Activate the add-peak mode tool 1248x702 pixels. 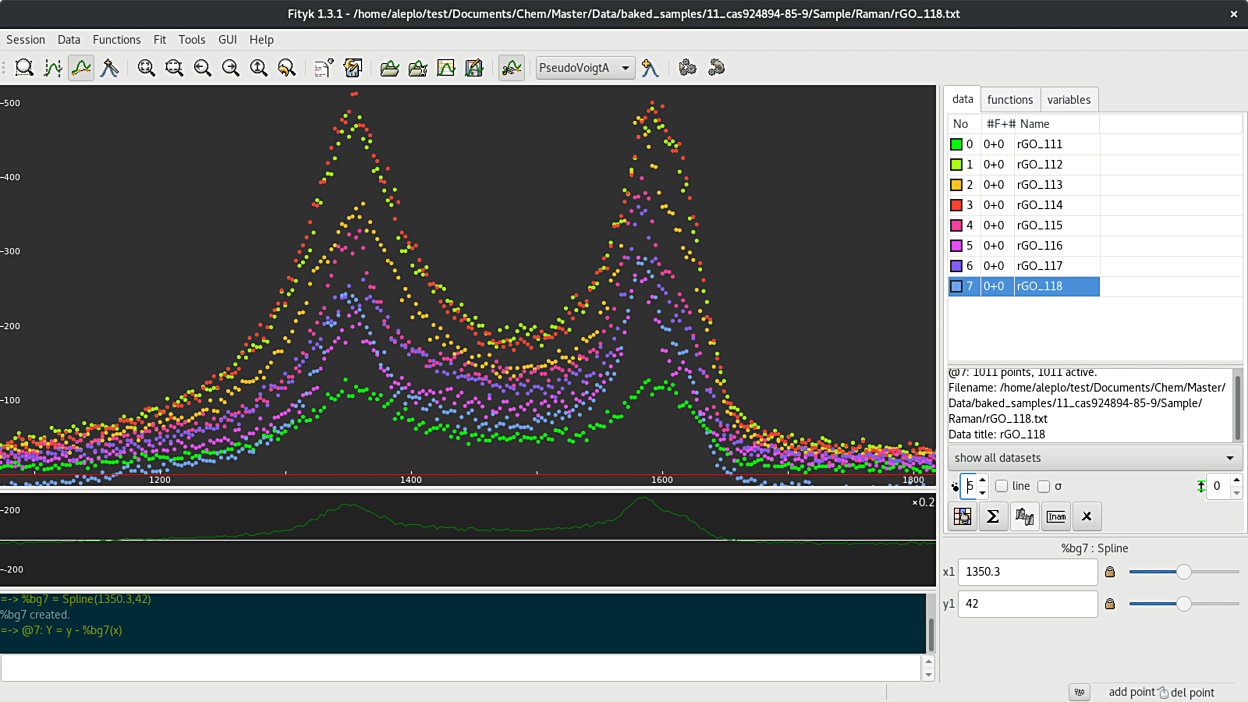109,68
